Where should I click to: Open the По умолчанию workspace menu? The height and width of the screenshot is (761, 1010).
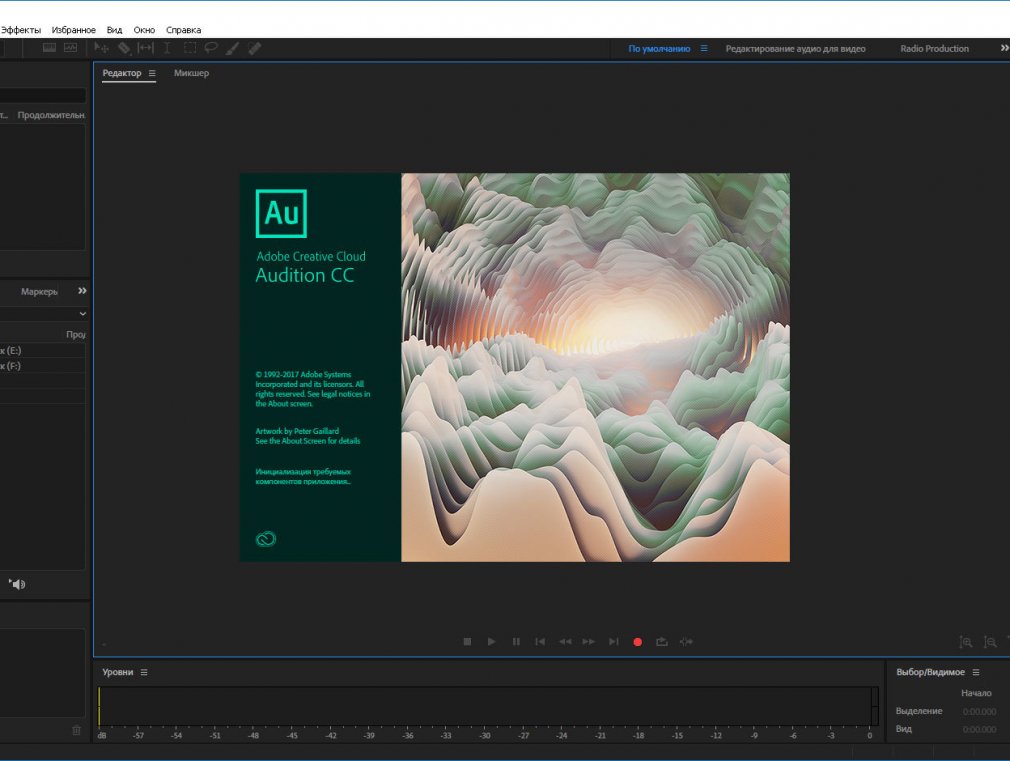(x=704, y=48)
